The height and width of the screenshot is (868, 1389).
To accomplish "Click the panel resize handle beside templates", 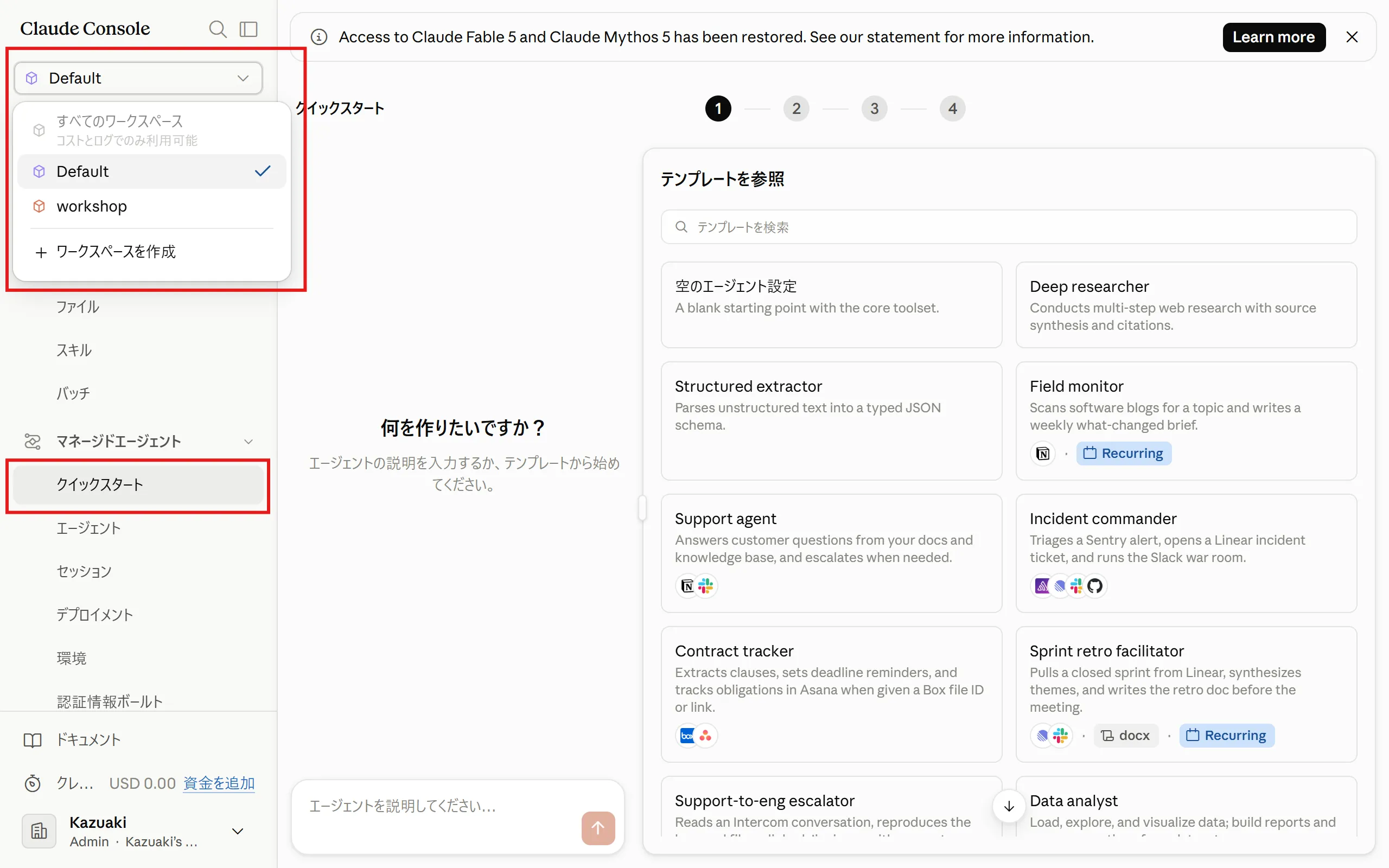I will click(642, 508).
